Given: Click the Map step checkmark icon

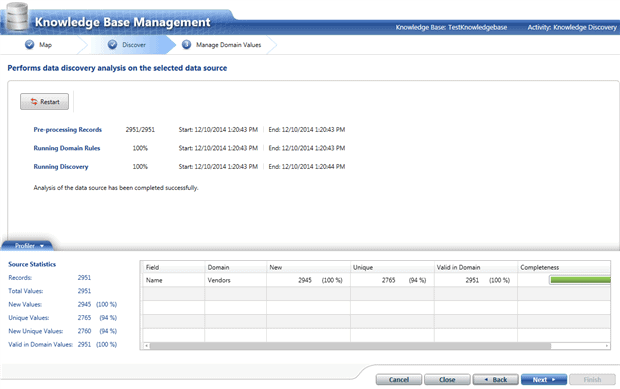Looking at the screenshot, I should (x=29, y=45).
